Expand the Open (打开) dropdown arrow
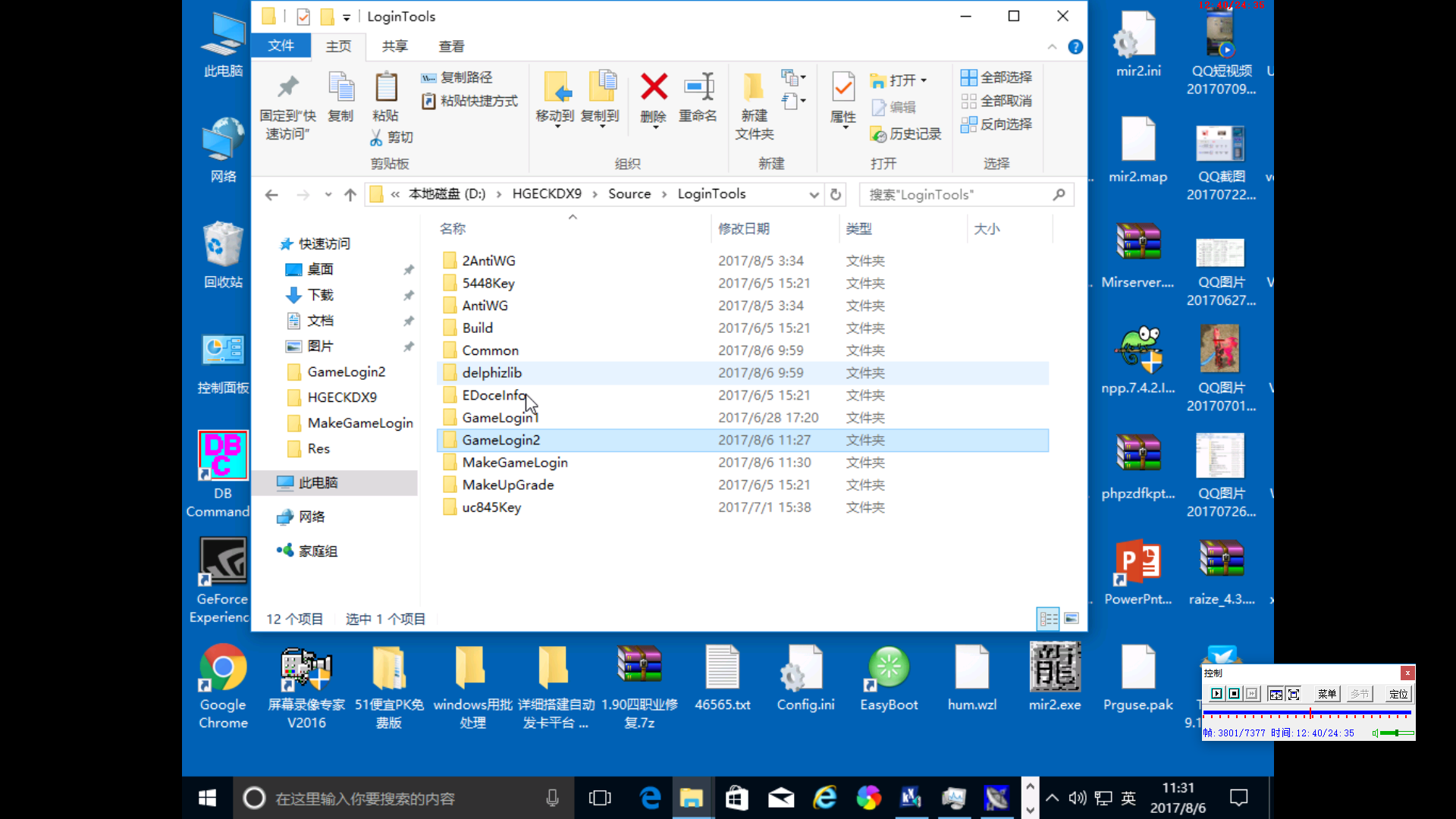Image resolution: width=1456 pixels, height=819 pixels. coord(924,80)
